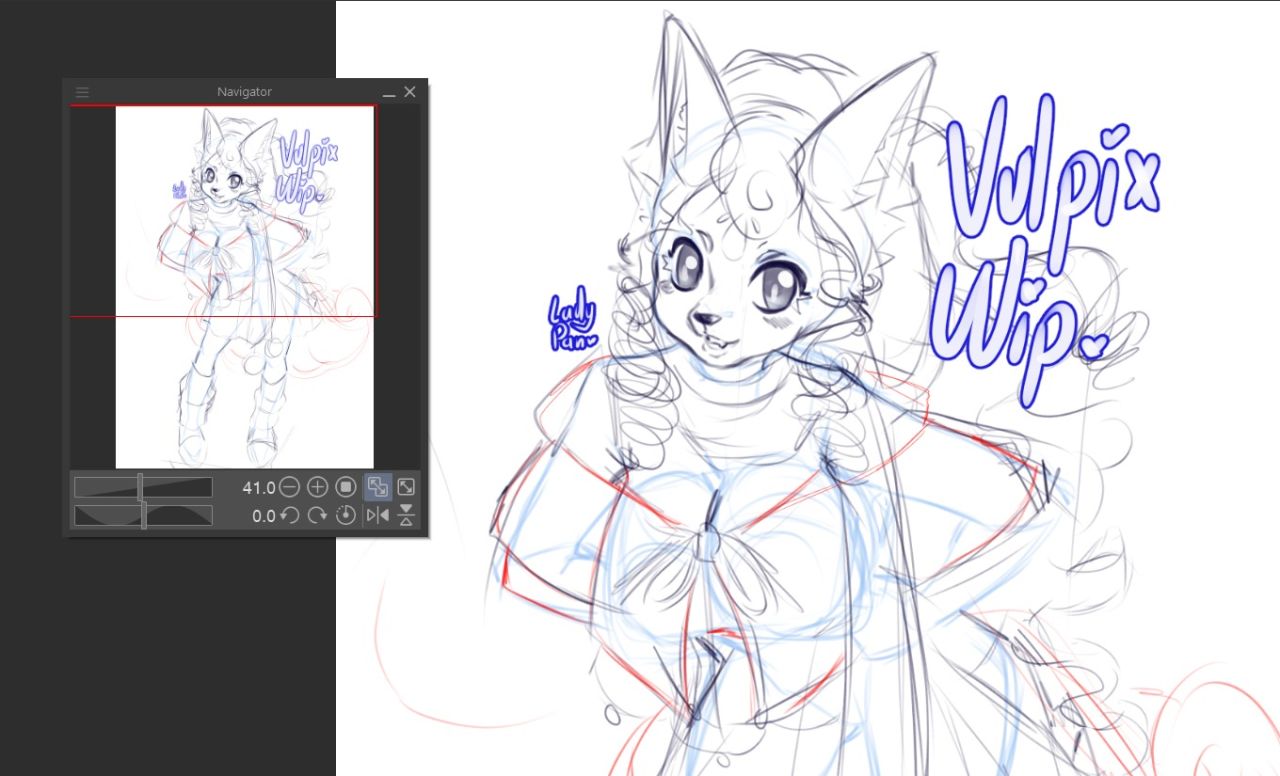
Task: Click the zoom scale slider
Action: click(x=143, y=487)
